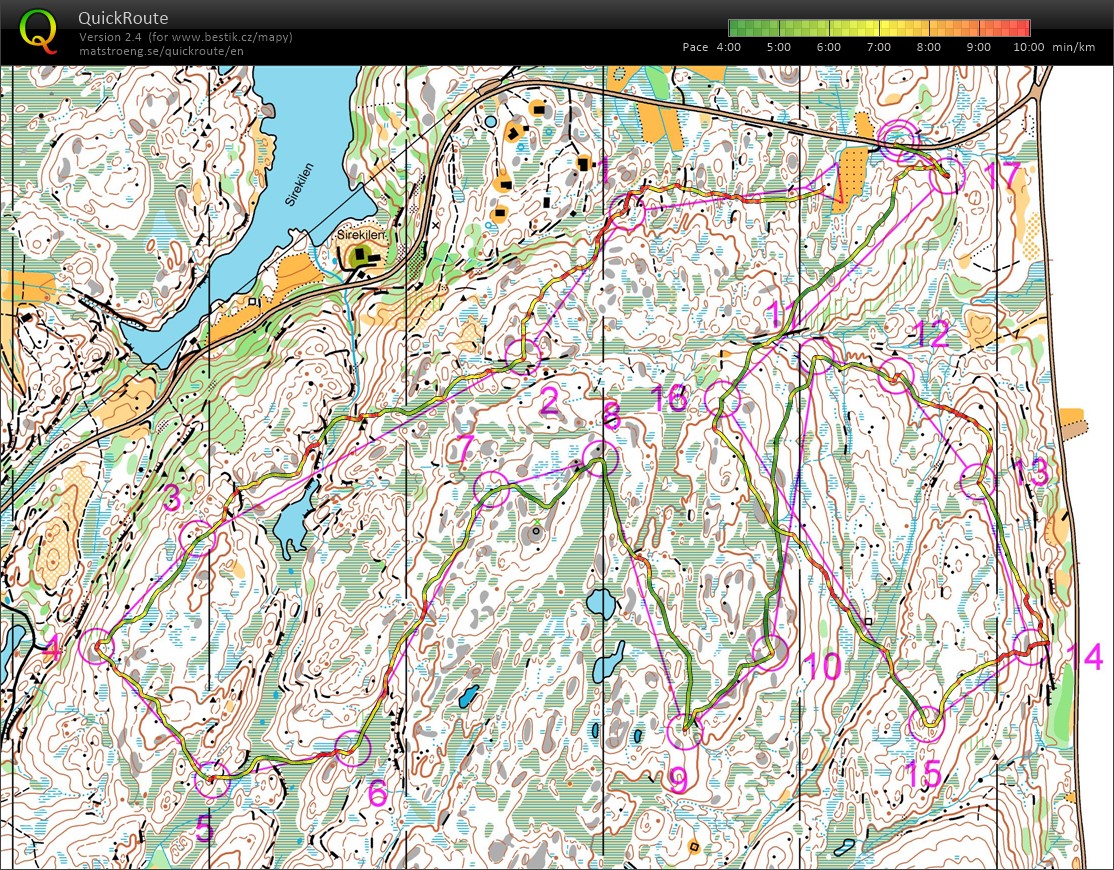Click the 'Sirekilen' farm label by the buildings
Viewport: 1114px width, 870px height.
click(360, 235)
